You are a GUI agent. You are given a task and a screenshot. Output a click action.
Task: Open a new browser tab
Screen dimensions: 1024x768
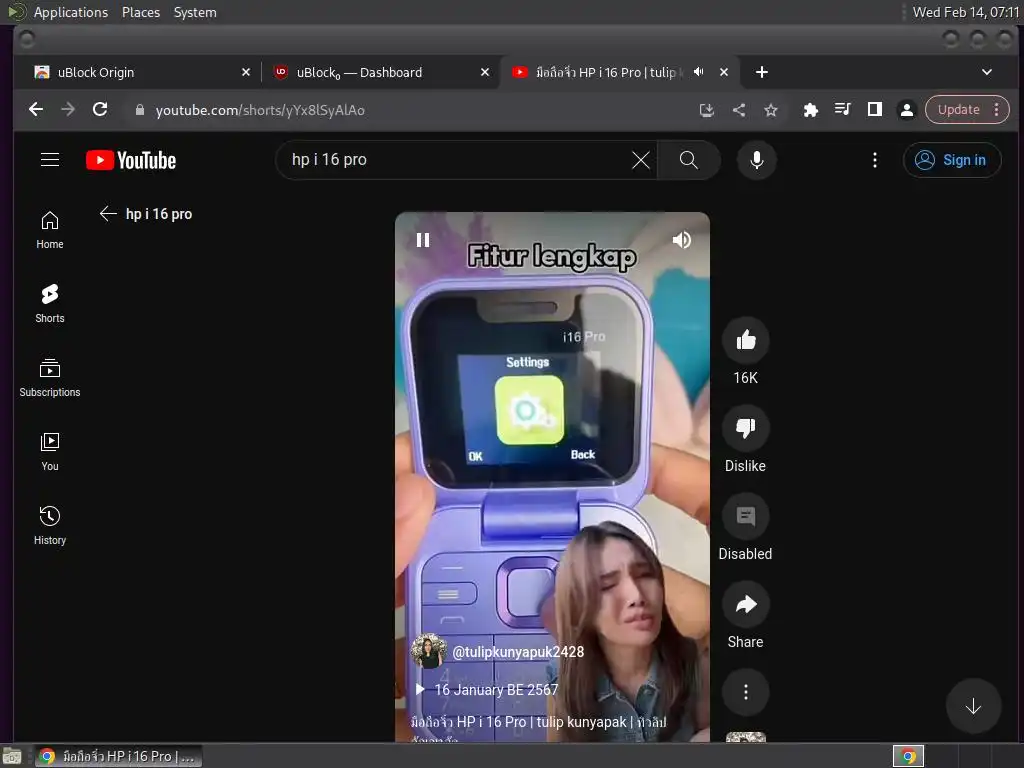point(761,72)
